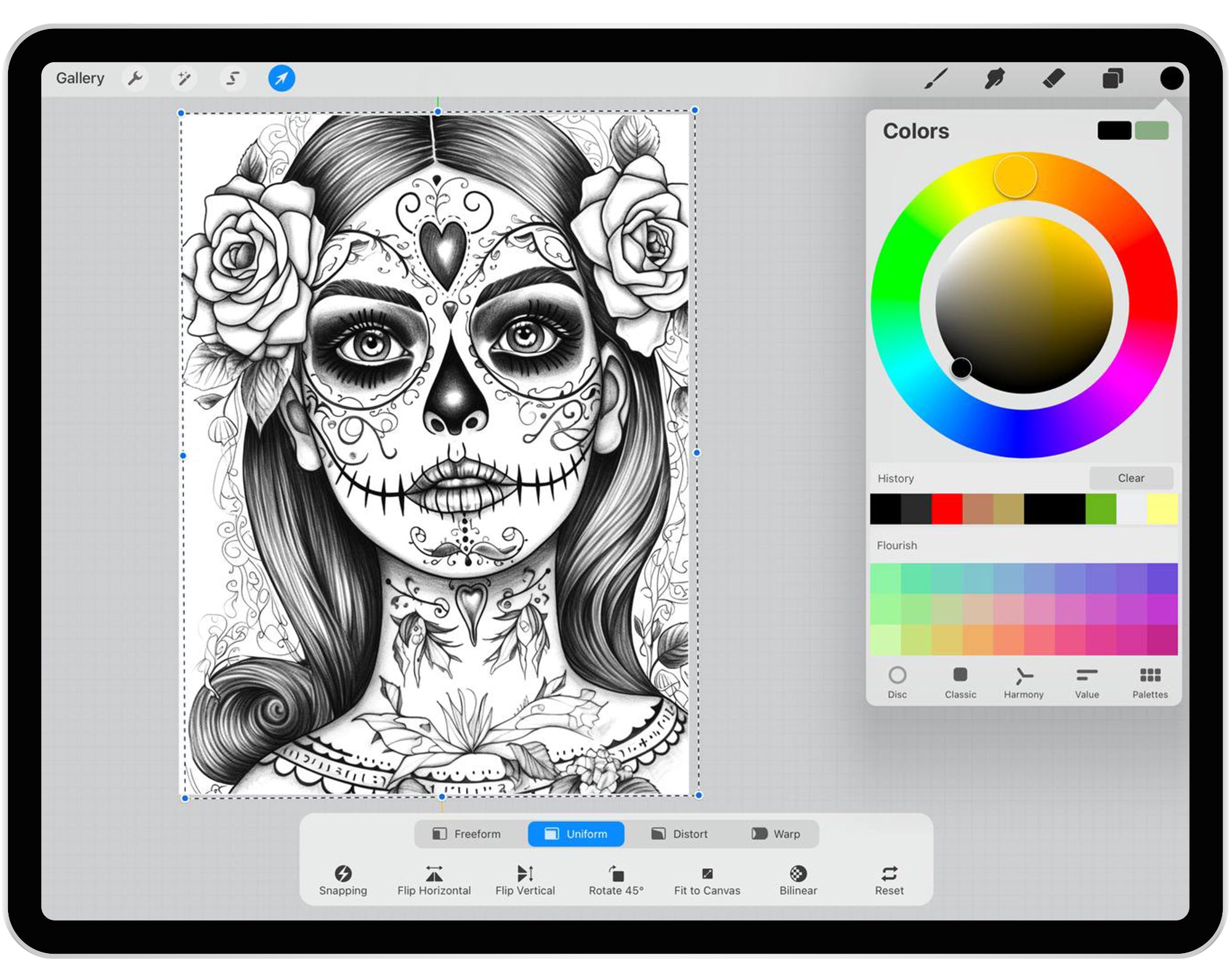Switch to the Eraser tool

coord(1053,78)
